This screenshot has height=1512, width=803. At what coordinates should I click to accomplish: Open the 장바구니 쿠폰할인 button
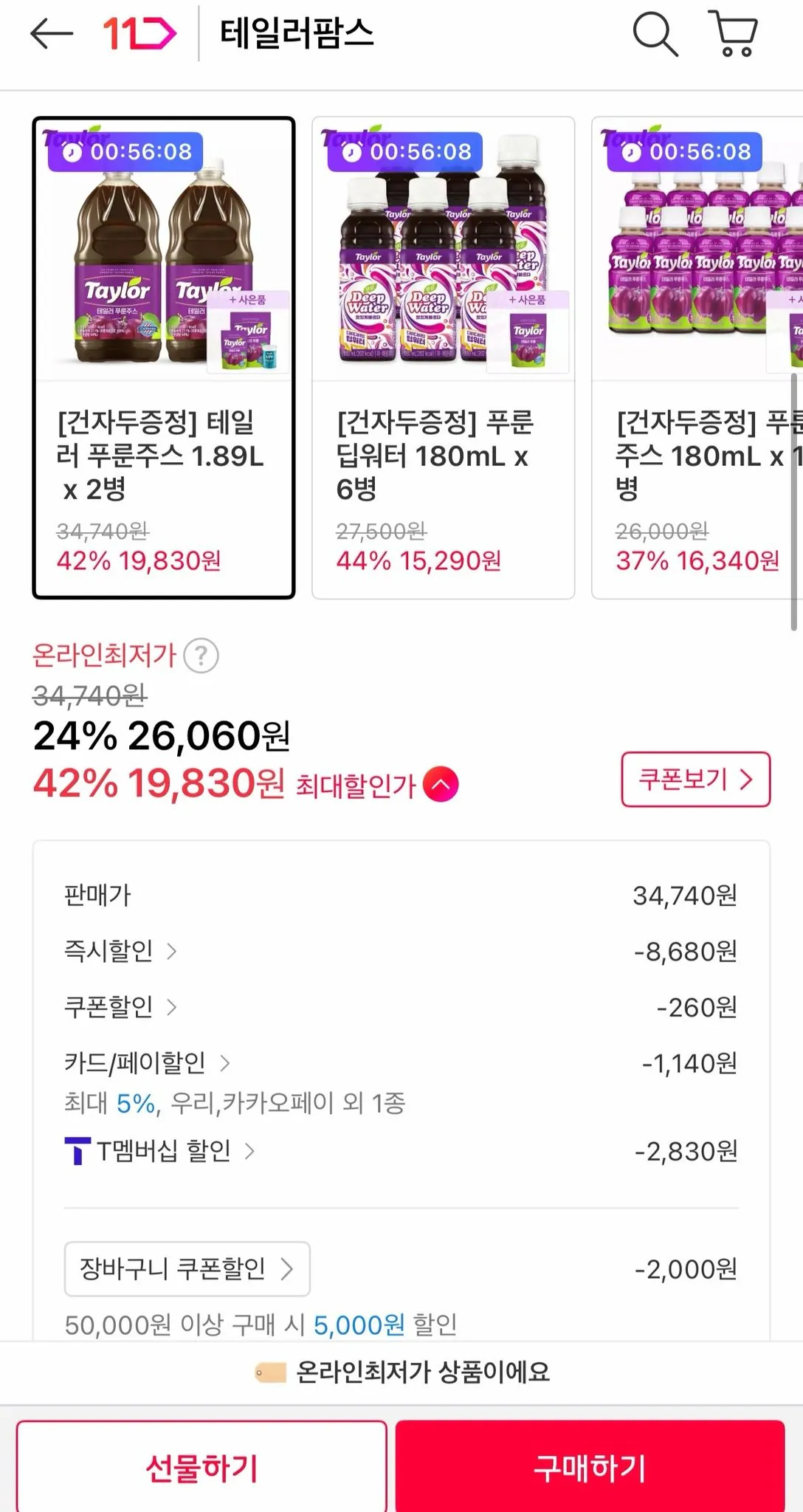[187, 1269]
